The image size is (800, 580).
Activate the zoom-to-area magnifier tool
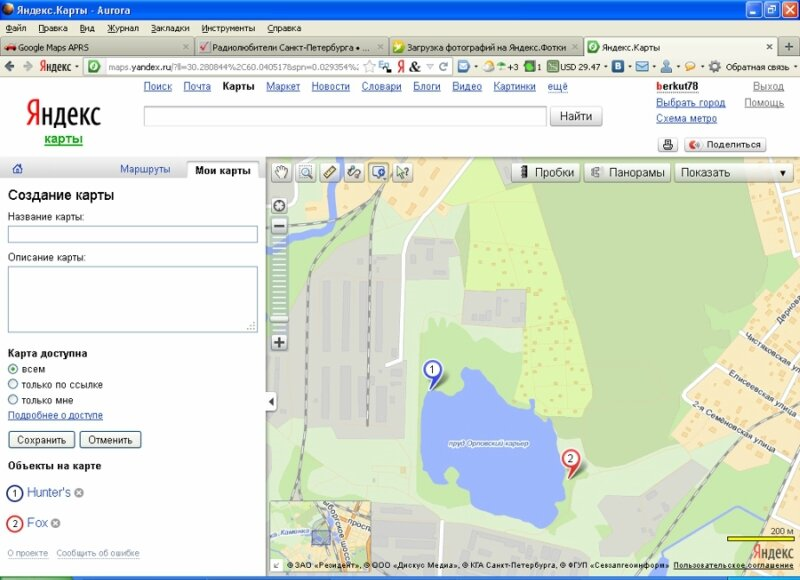tap(306, 172)
